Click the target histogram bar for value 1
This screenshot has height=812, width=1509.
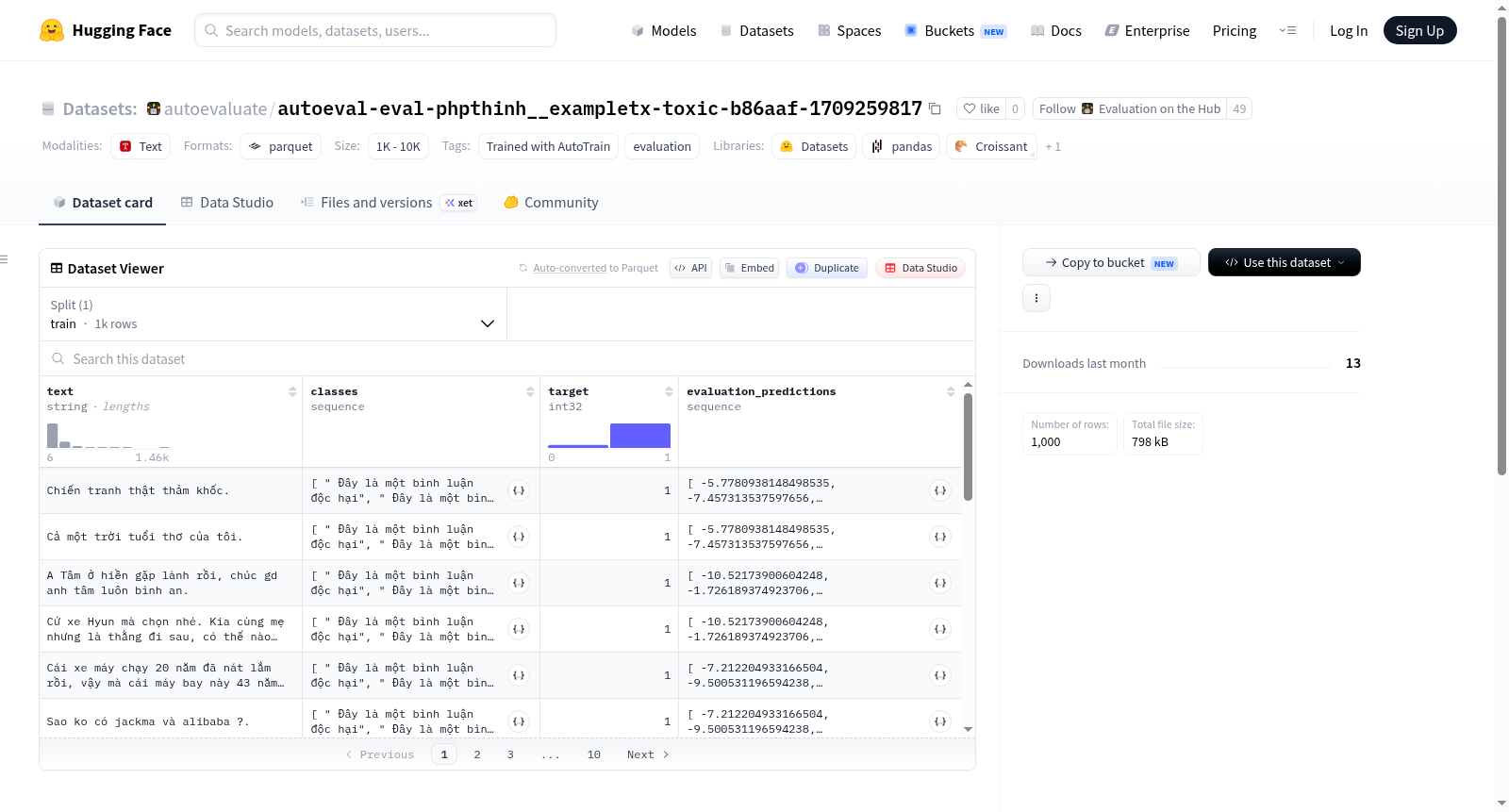(640, 435)
